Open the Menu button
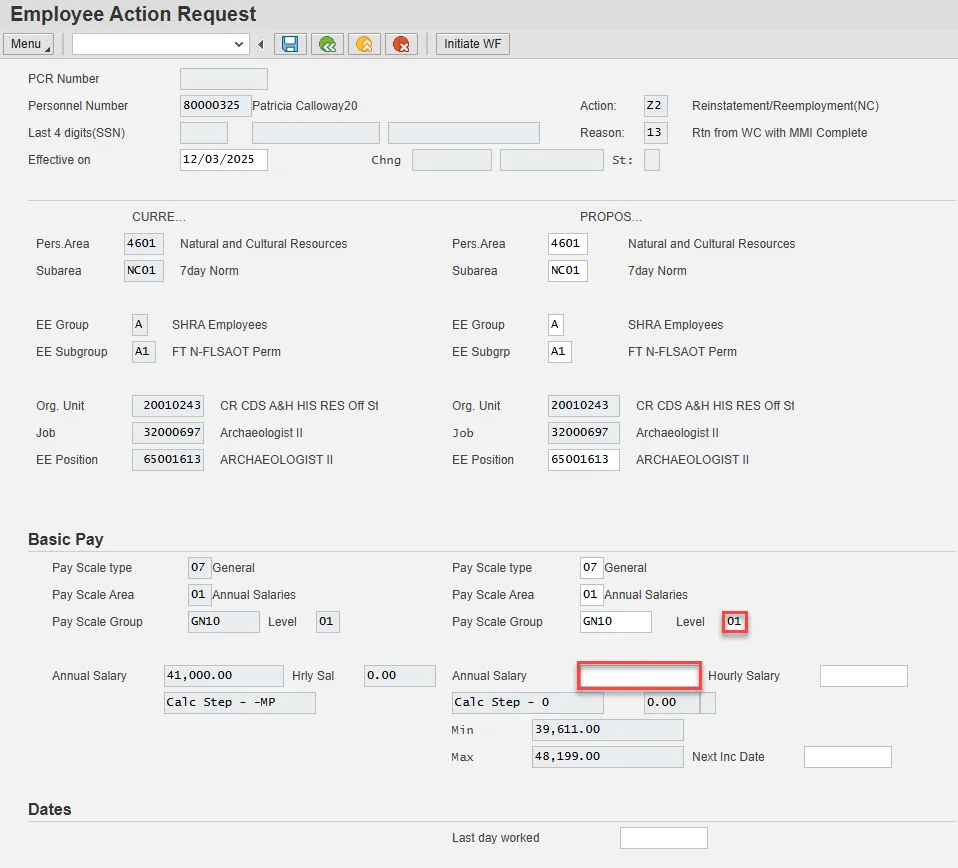This screenshot has width=958, height=868. (x=30, y=44)
